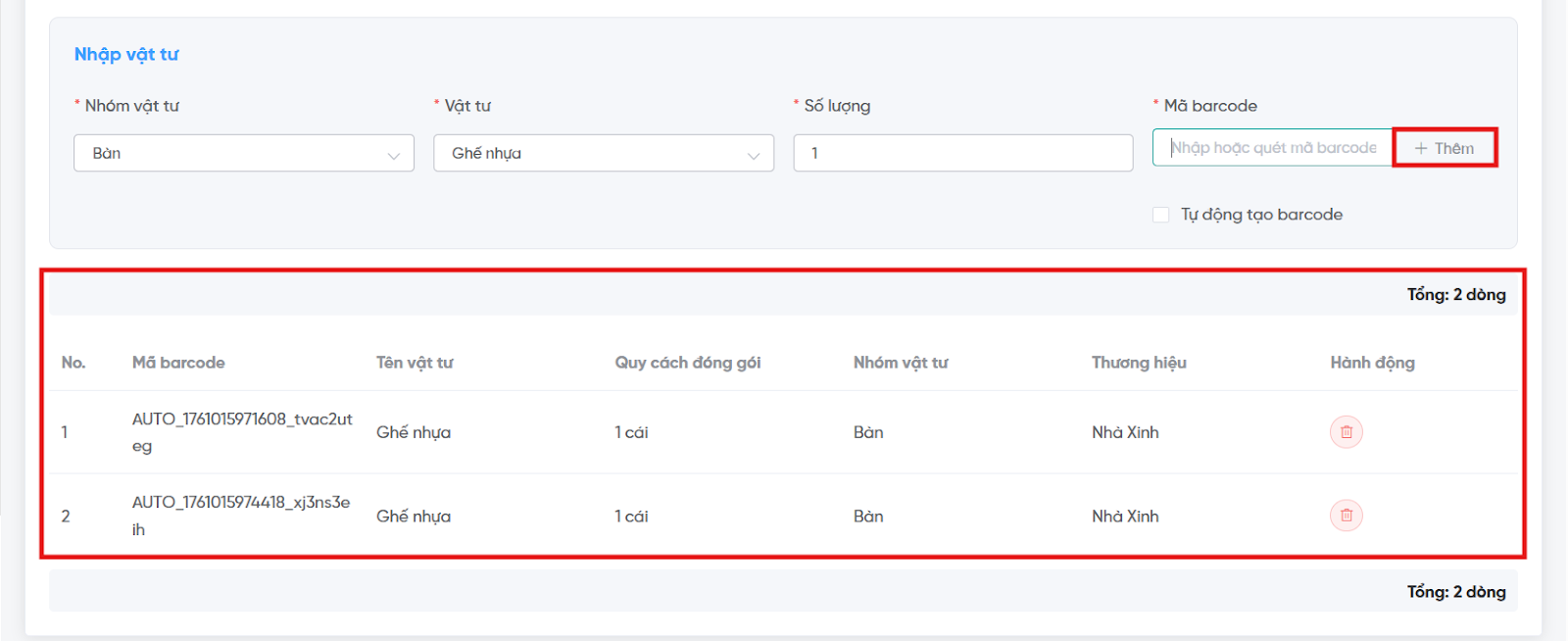
Task: Click the Nhập vật tư section title
Action: 126,55
